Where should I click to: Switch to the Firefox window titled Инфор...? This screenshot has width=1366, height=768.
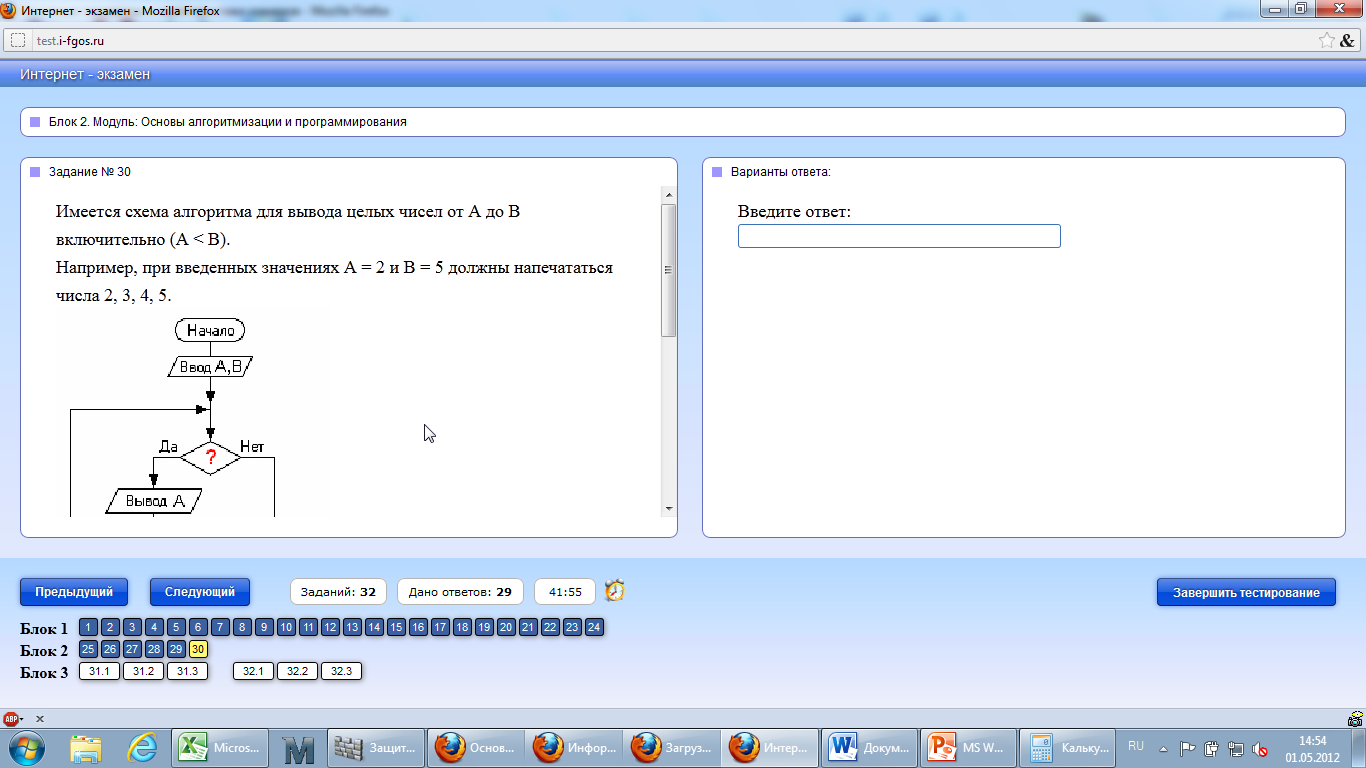coord(572,748)
